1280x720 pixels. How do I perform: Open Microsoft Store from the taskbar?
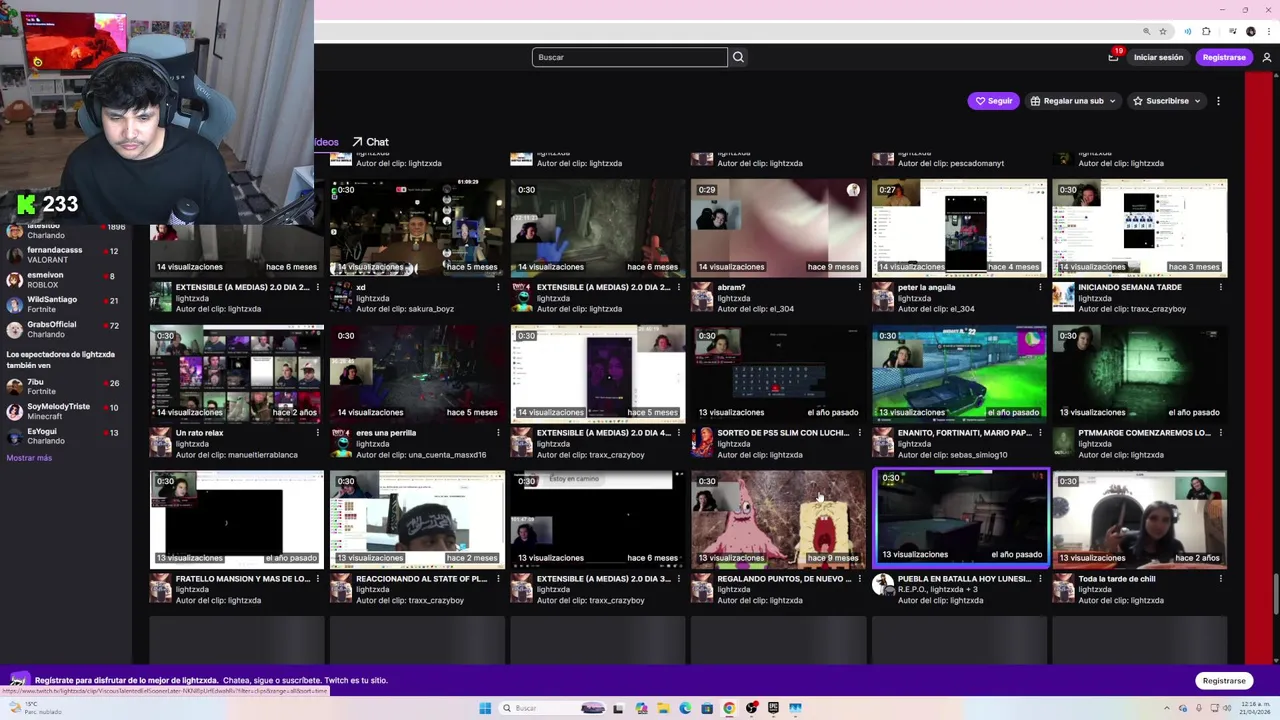(707, 708)
